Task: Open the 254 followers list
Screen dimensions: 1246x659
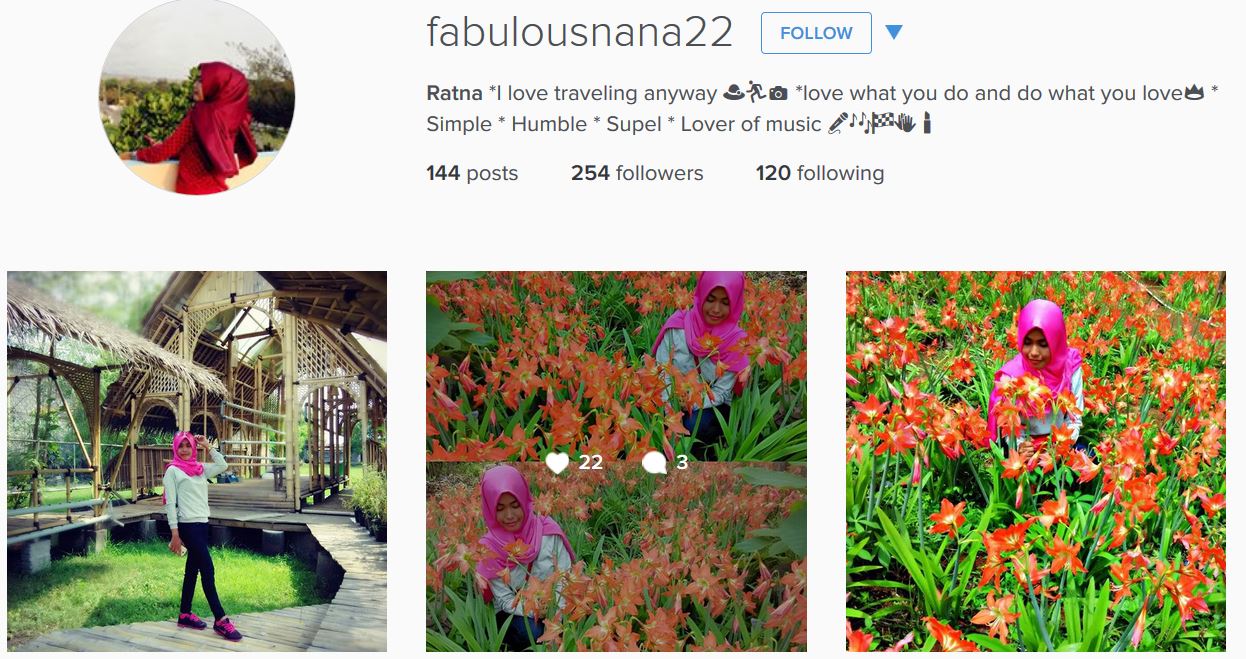Action: click(637, 173)
